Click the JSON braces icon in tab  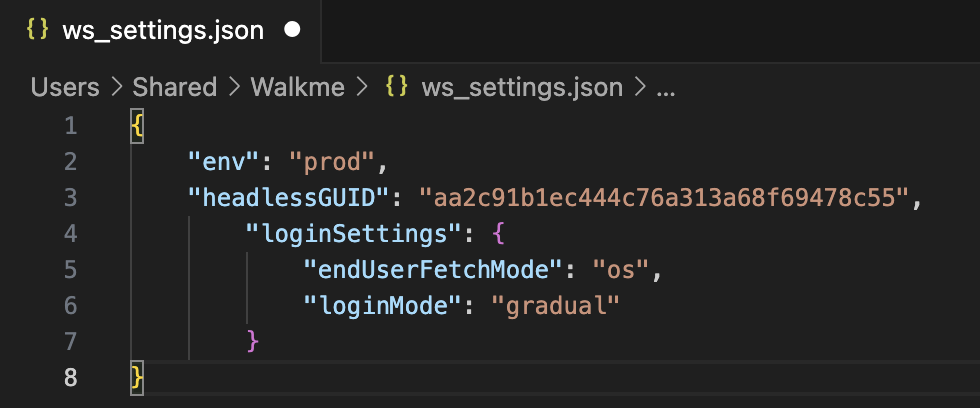point(38,30)
